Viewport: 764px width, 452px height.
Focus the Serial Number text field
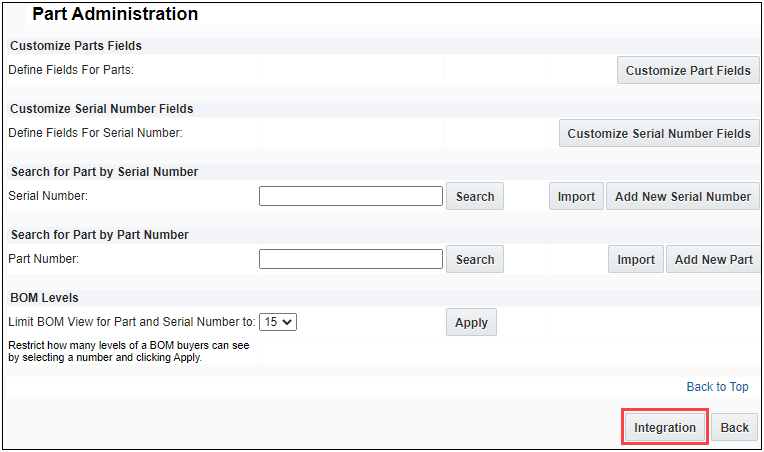pyautogui.click(x=350, y=197)
